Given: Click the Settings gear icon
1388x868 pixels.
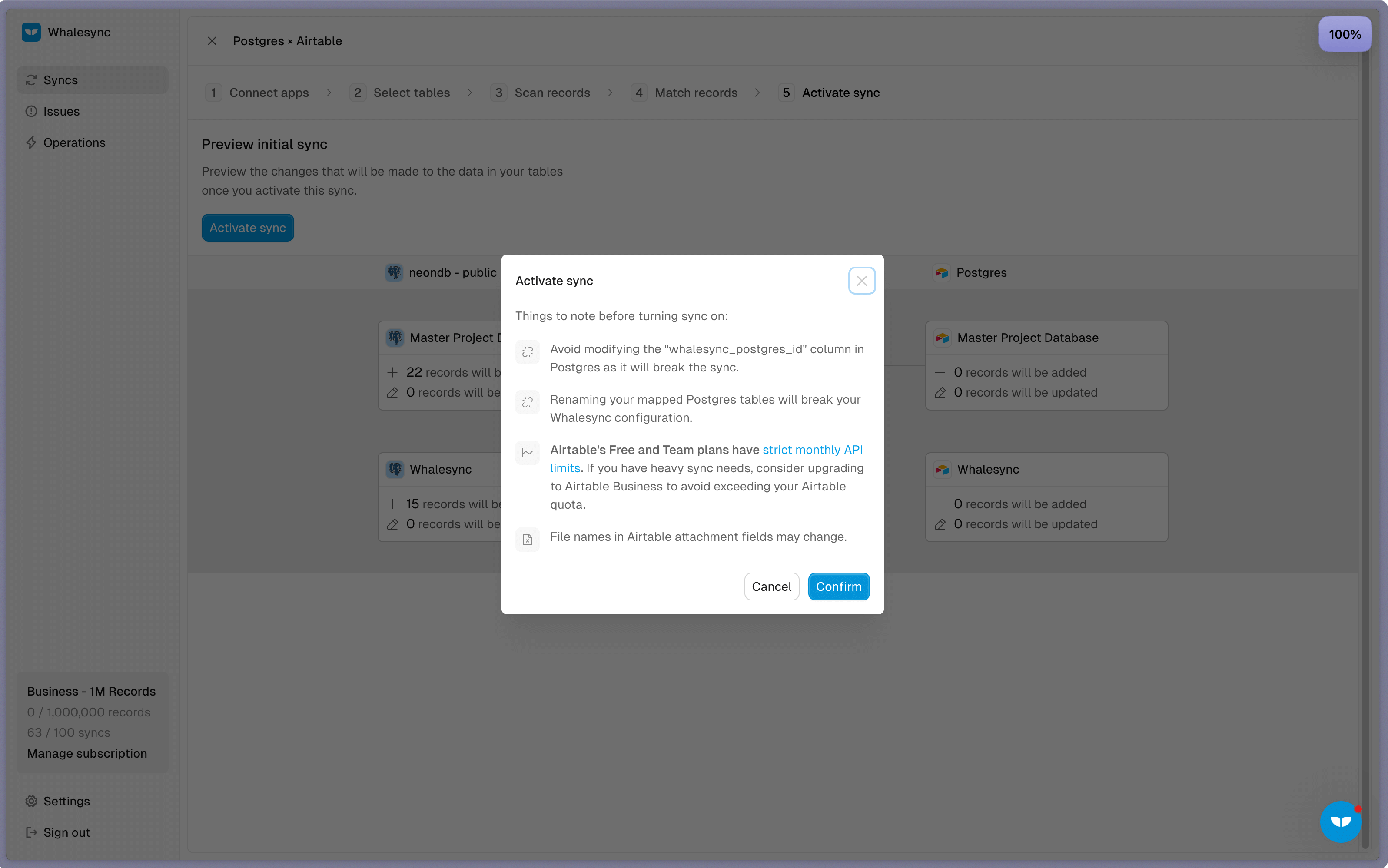Looking at the screenshot, I should (x=31, y=801).
